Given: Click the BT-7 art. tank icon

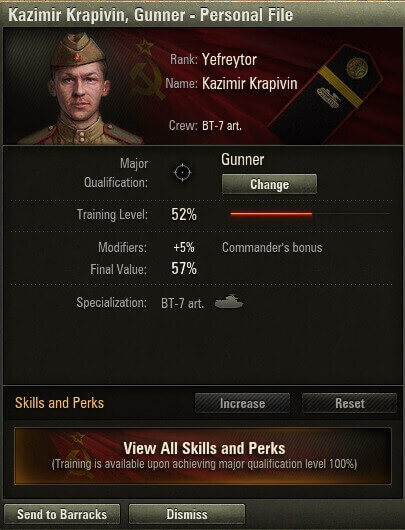Looking at the screenshot, I should pyautogui.click(x=229, y=302).
